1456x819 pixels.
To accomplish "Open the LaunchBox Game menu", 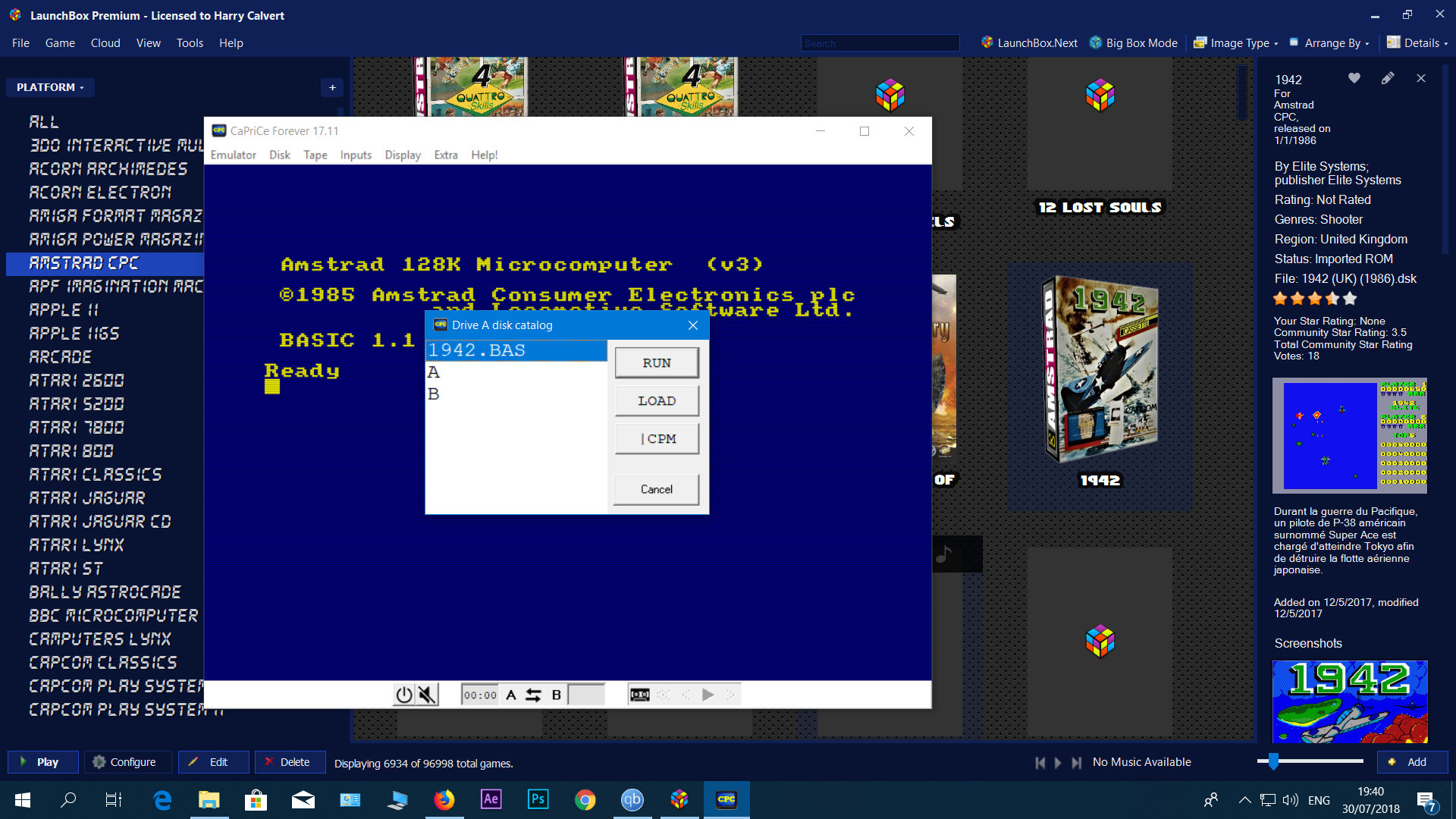I will tap(60, 43).
